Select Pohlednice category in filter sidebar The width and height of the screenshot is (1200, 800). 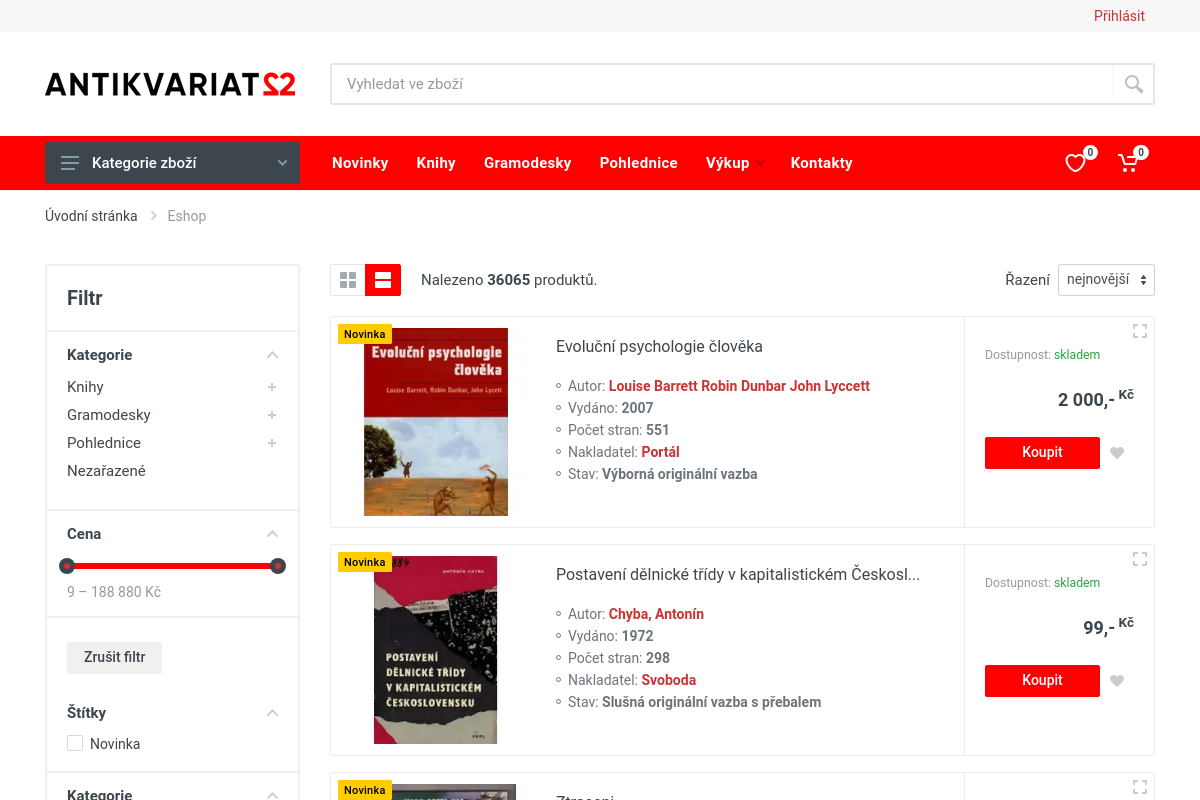[x=104, y=443]
